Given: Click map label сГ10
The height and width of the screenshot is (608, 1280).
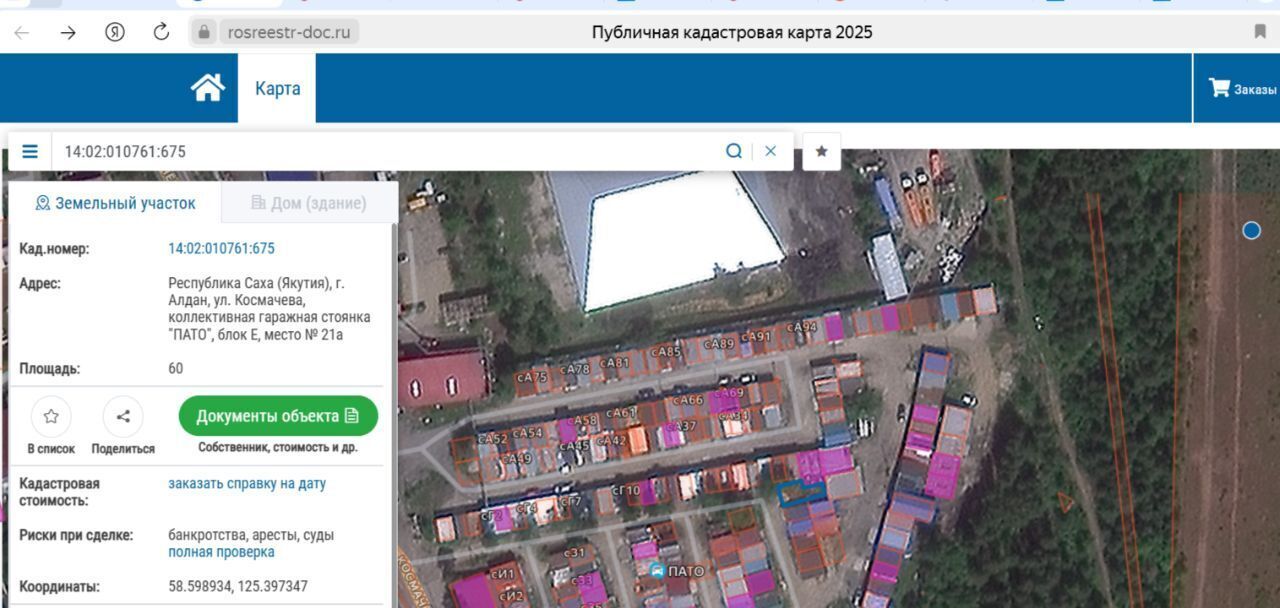Looking at the screenshot, I should pyautogui.click(x=626, y=490).
